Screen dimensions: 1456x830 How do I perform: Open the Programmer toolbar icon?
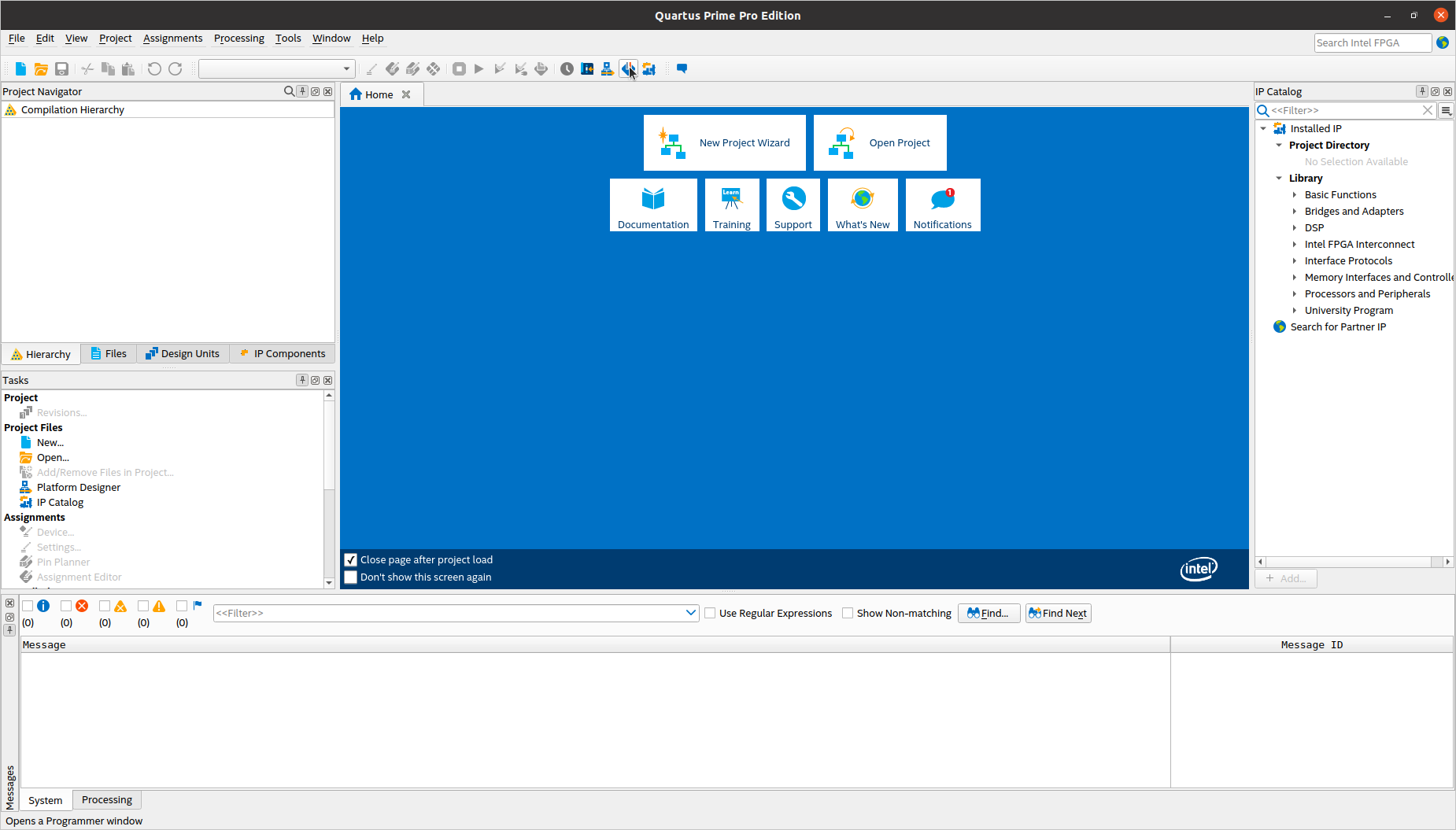coord(628,69)
